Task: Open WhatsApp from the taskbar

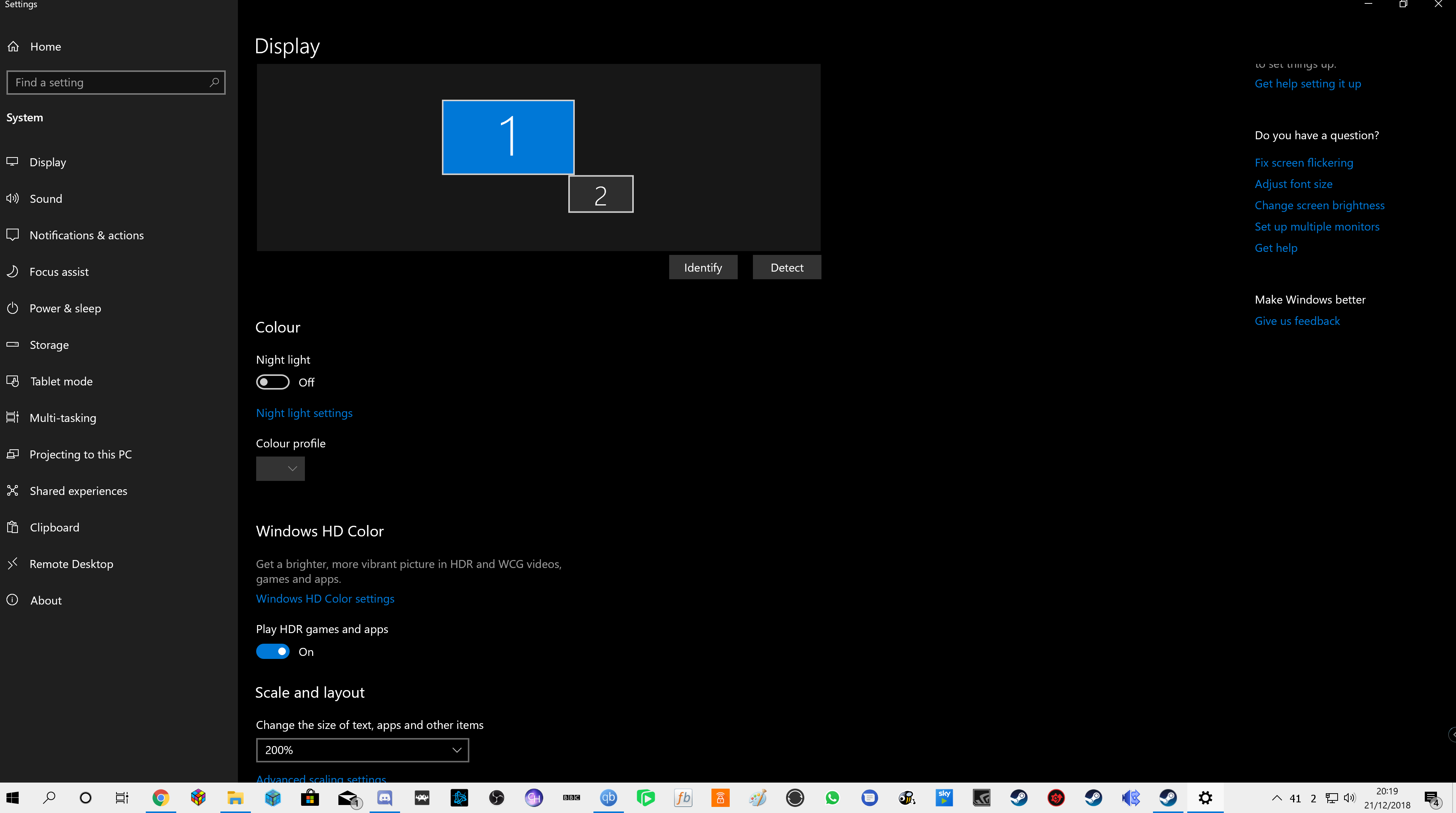Action: pos(832,798)
